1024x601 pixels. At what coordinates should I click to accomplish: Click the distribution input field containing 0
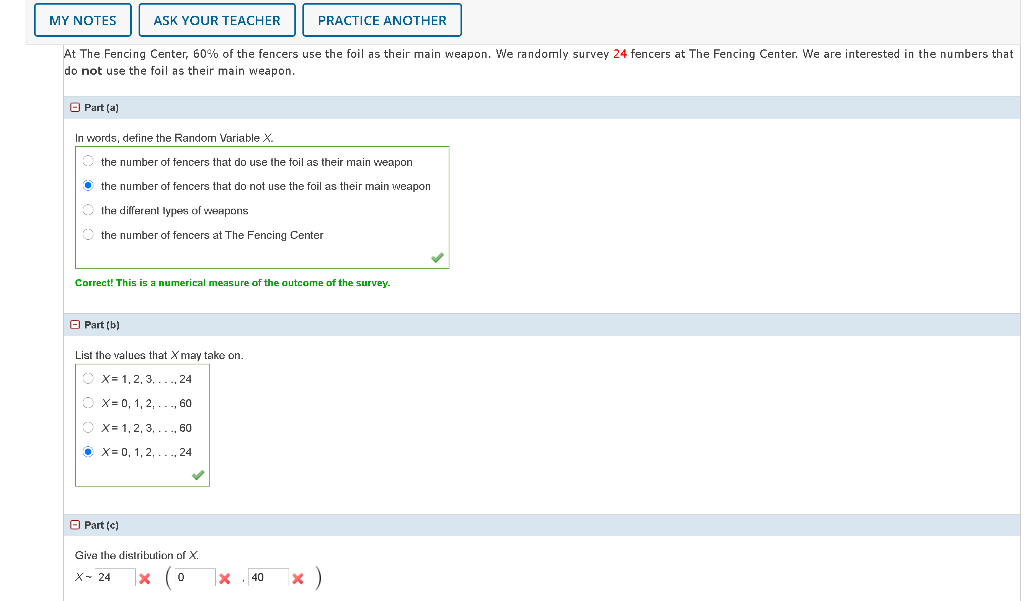click(x=195, y=577)
